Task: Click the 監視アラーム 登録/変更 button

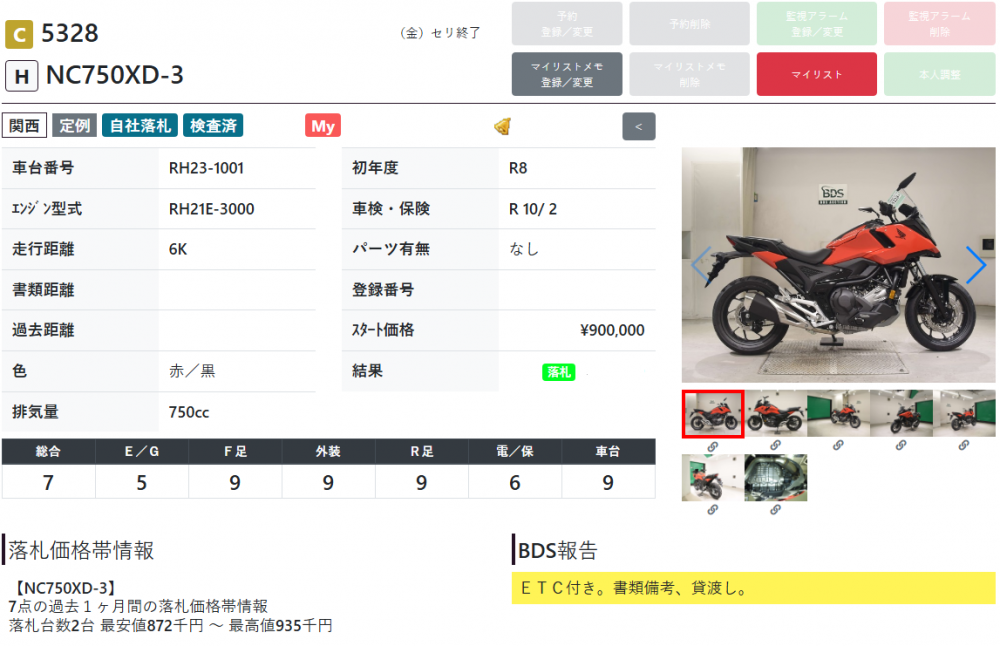Action: click(817, 24)
